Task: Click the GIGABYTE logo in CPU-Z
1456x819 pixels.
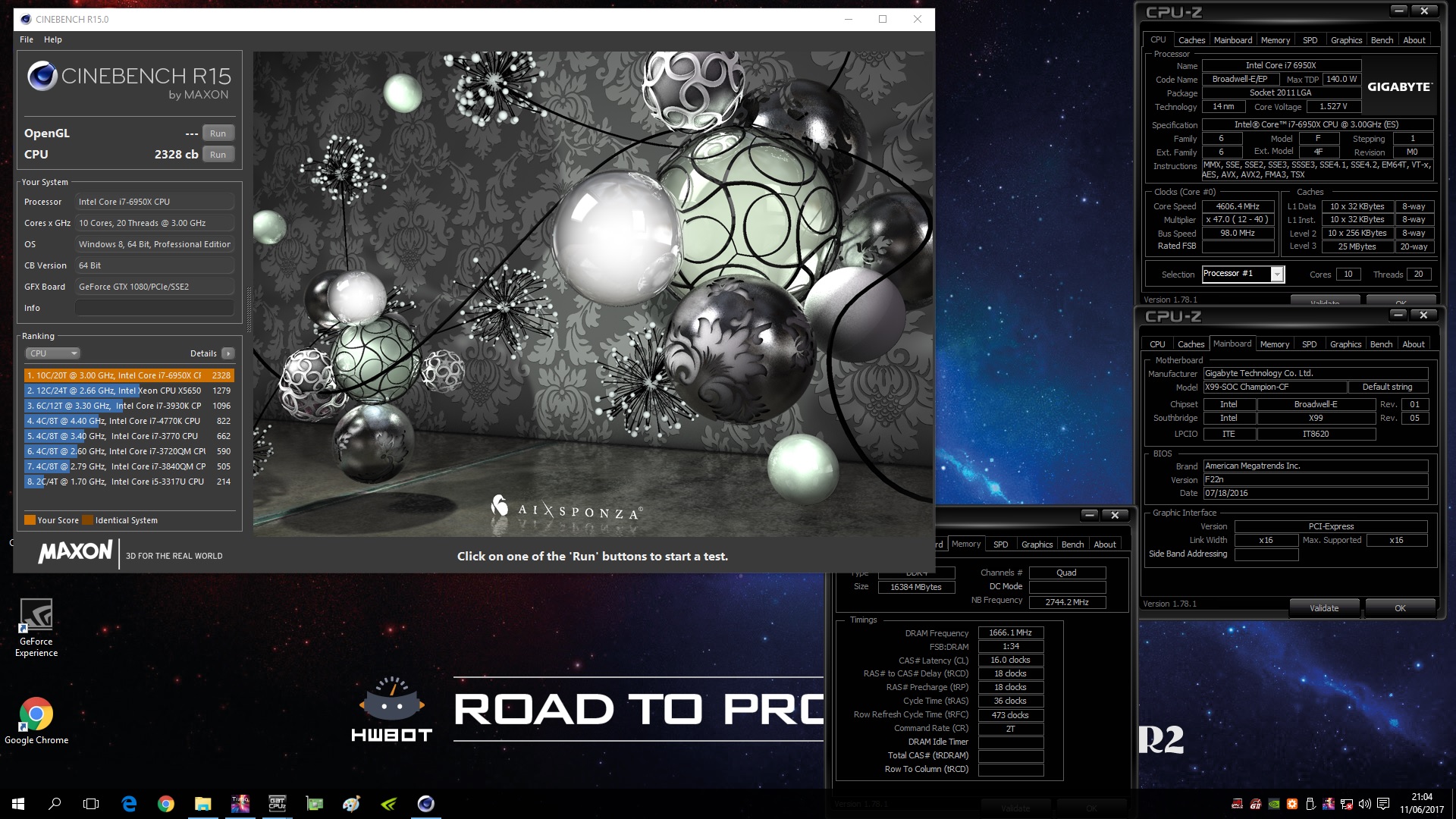Action: [x=1399, y=87]
